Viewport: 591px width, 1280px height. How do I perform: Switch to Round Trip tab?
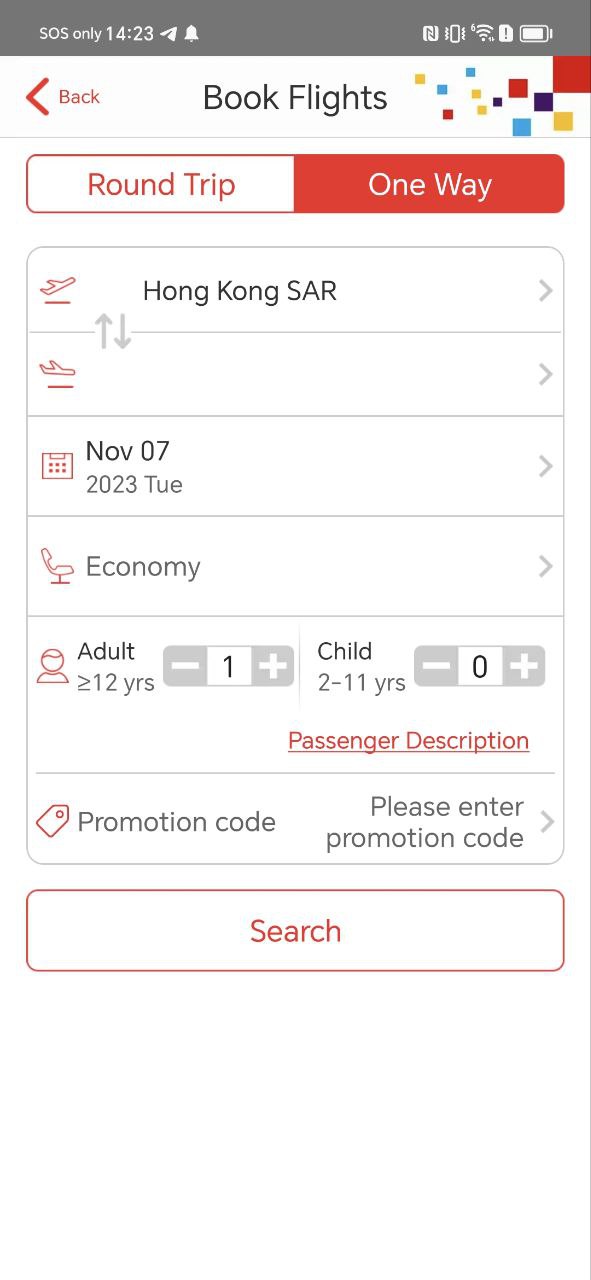pos(161,184)
